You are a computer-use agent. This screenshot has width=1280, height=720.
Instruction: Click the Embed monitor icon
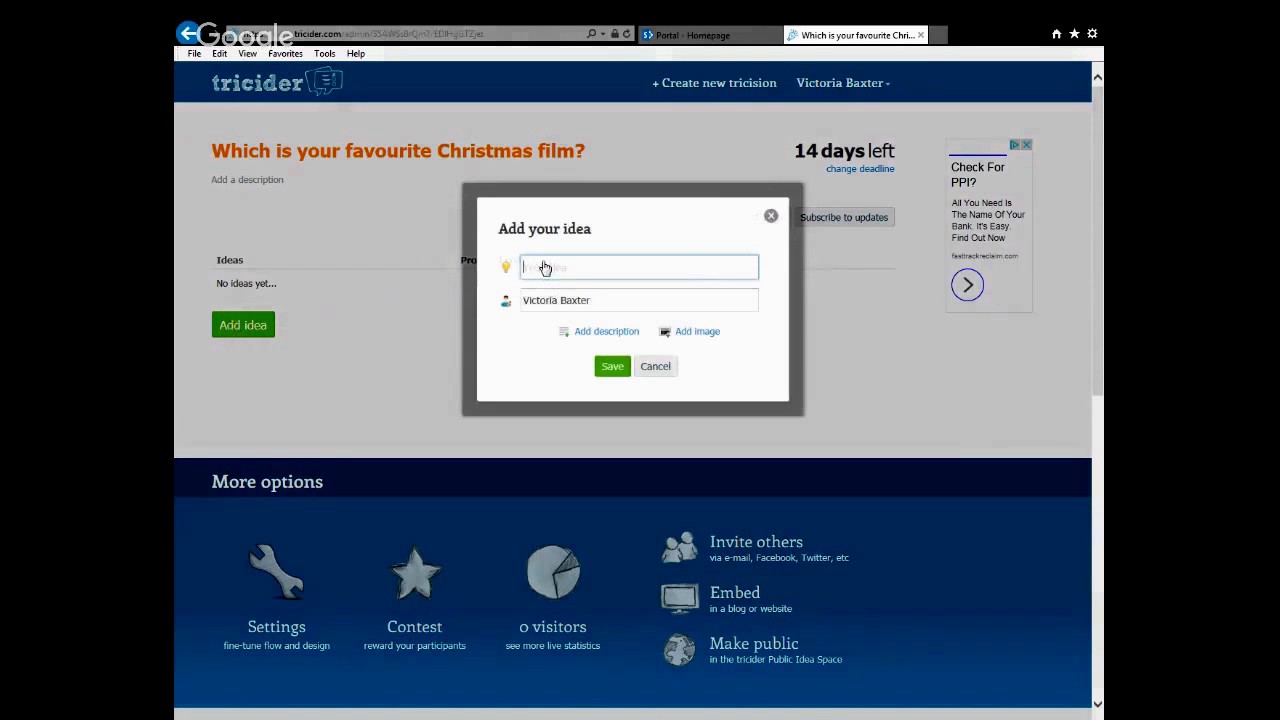[680, 597]
